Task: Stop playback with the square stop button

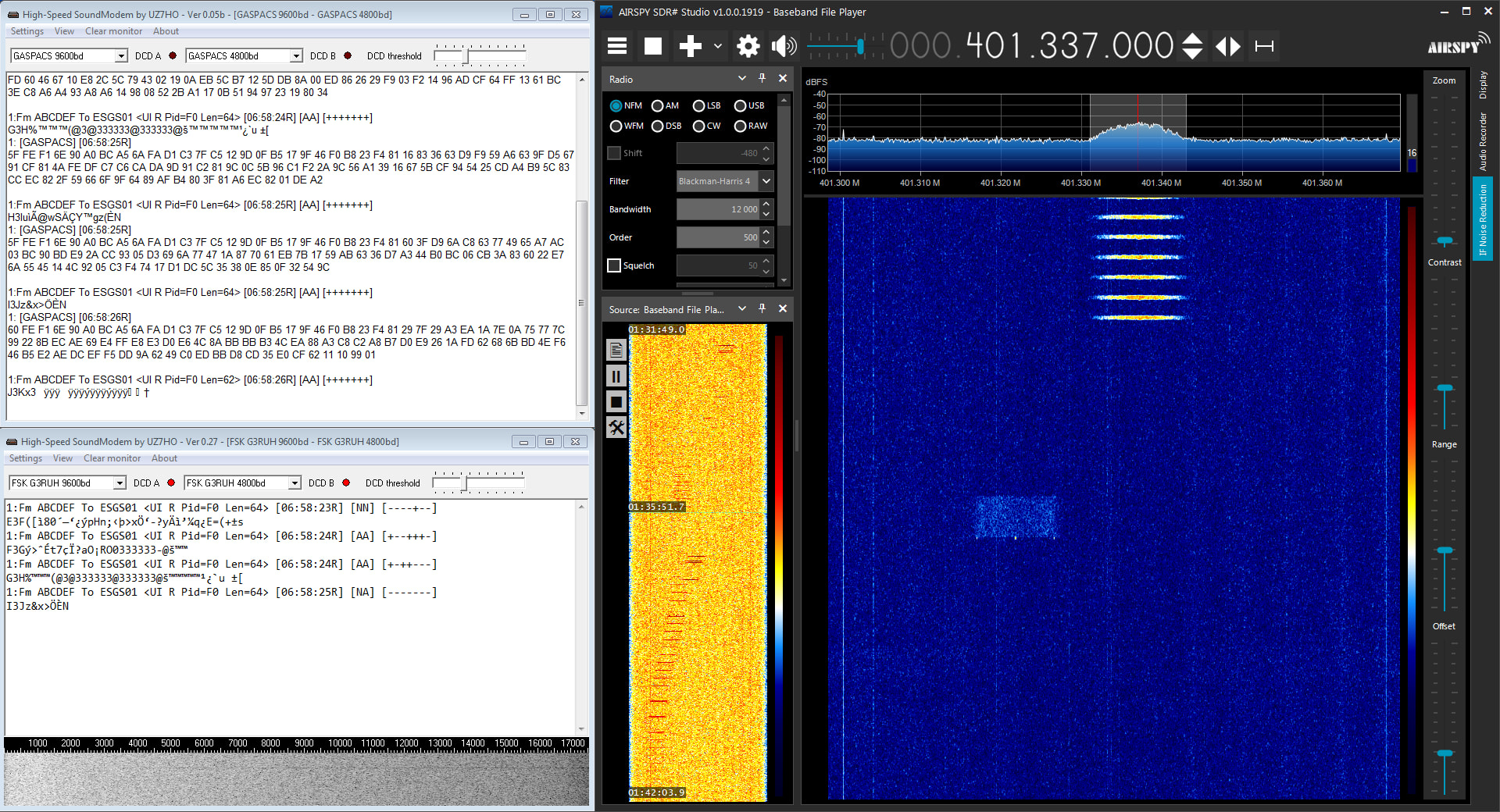Action: tap(653, 46)
